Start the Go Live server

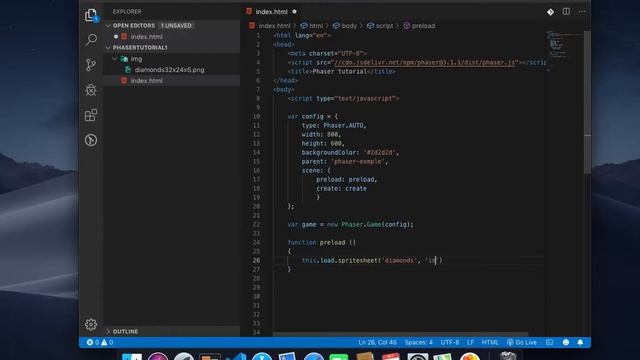click(x=522, y=342)
